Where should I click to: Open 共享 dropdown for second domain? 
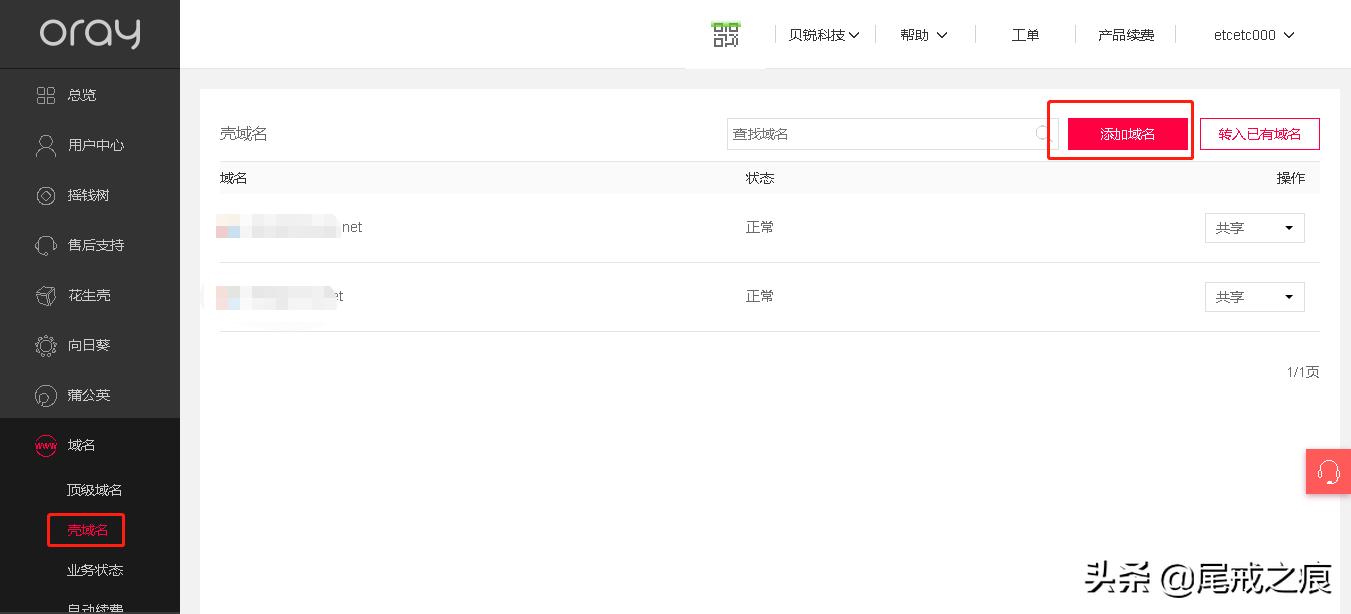[1254, 297]
